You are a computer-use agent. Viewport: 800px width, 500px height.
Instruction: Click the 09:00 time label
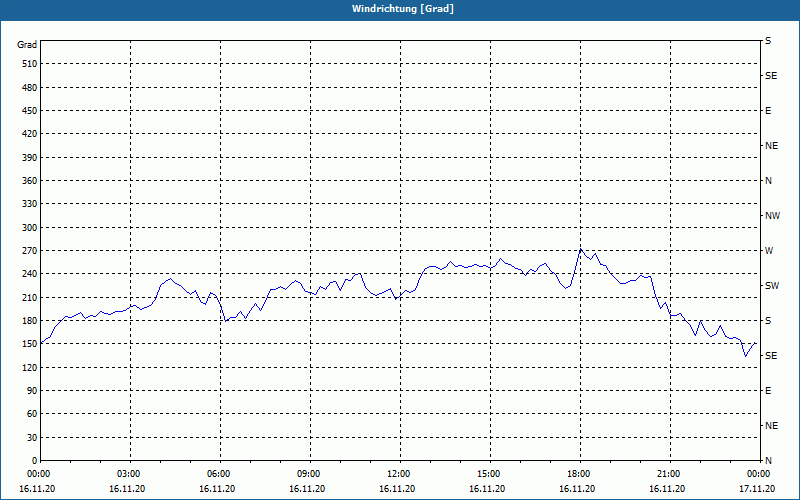tap(310, 474)
